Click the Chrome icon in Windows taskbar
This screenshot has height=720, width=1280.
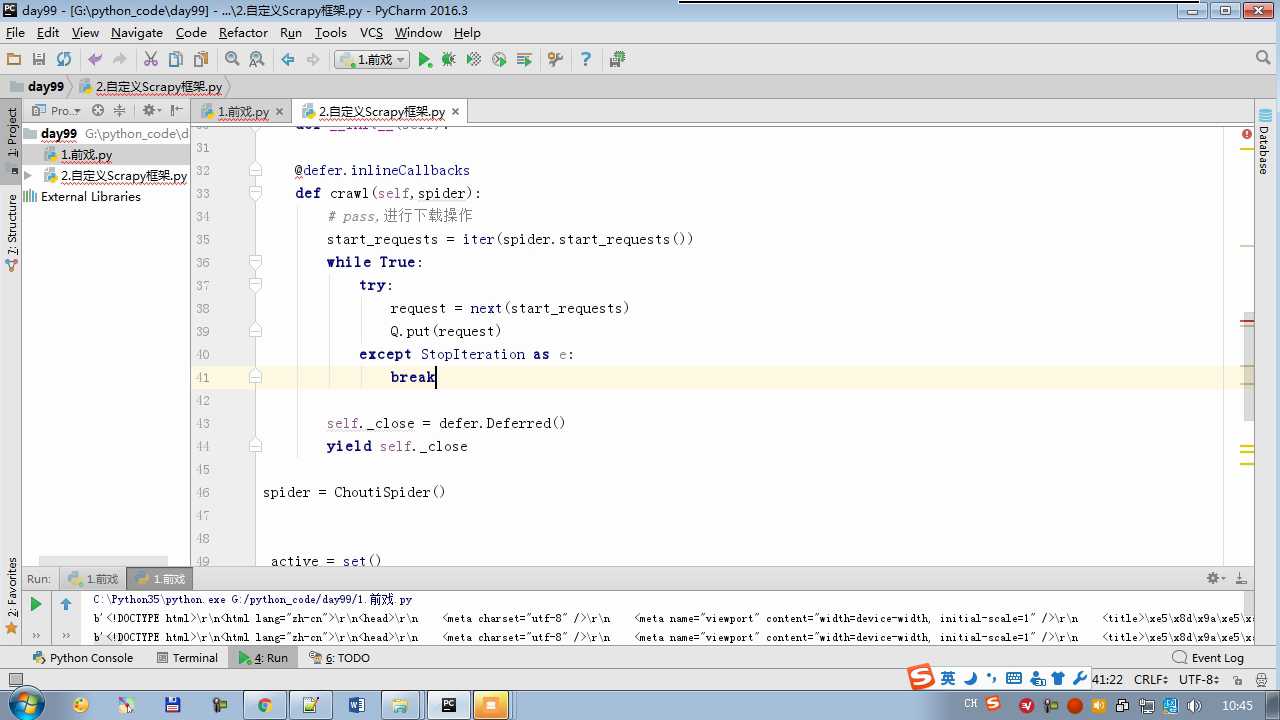click(x=265, y=705)
